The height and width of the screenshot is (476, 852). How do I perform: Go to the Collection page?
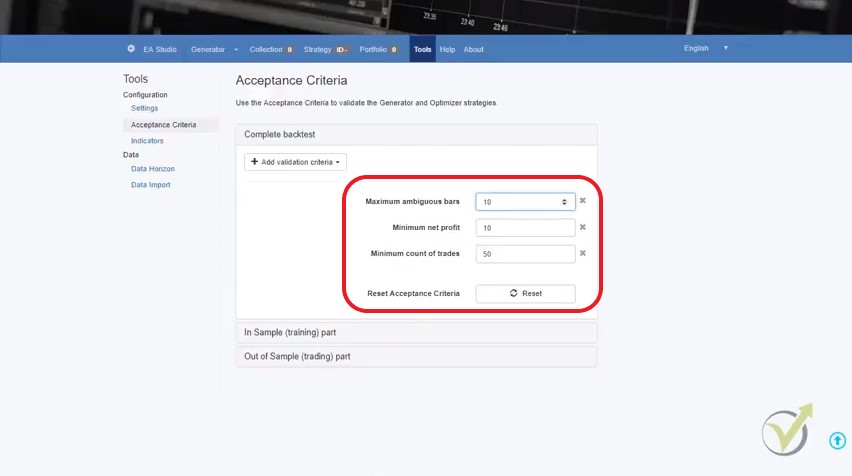pyautogui.click(x=266, y=49)
